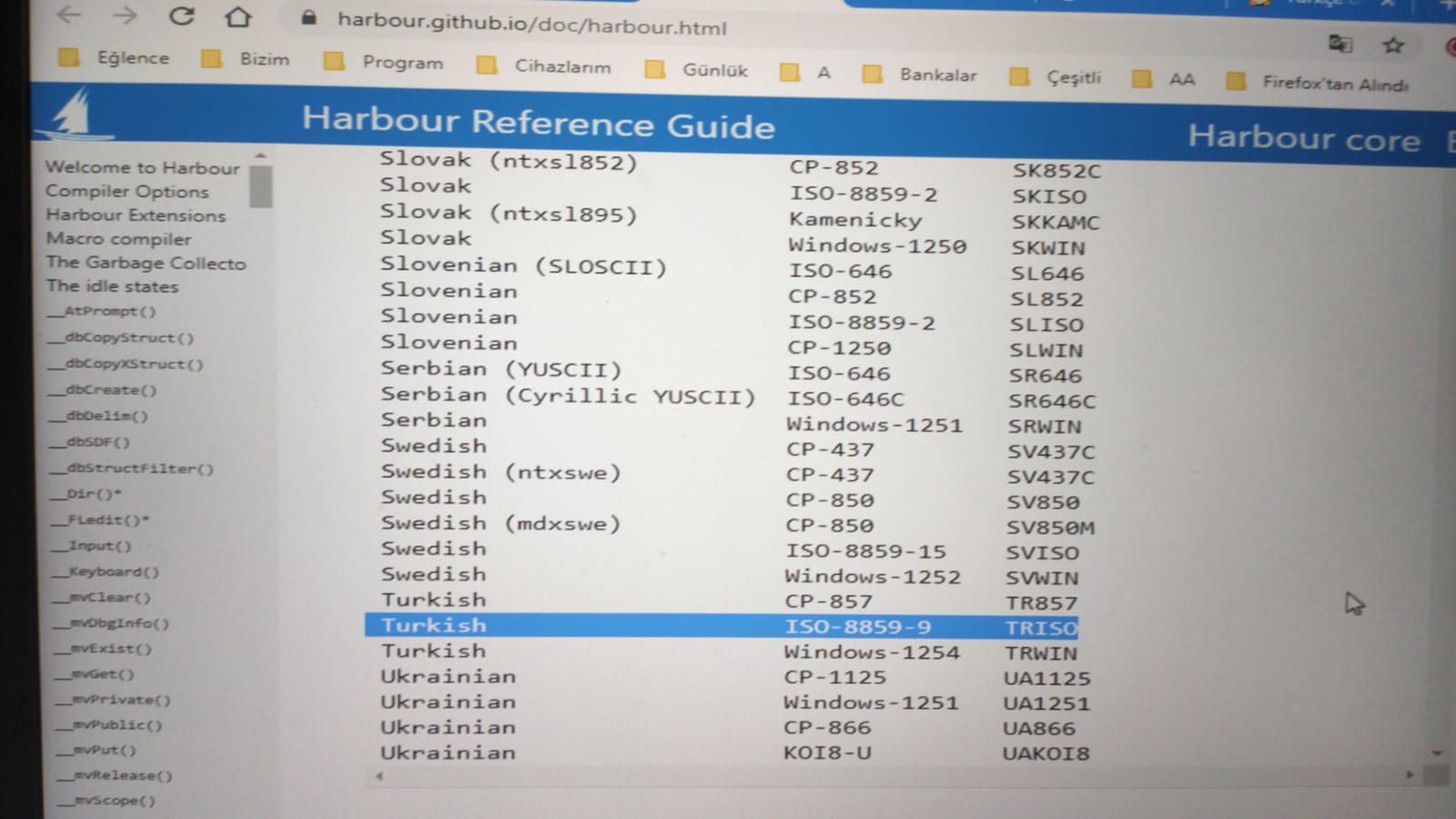Open the Cihazlarım bookmarks folder
1456x819 pixels.
543,66
